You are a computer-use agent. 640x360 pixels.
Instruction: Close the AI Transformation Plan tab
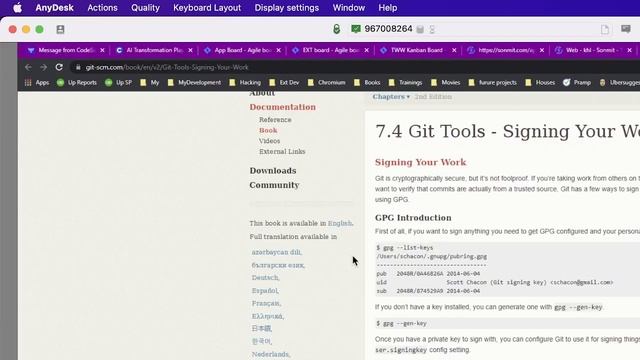[190, 50]
